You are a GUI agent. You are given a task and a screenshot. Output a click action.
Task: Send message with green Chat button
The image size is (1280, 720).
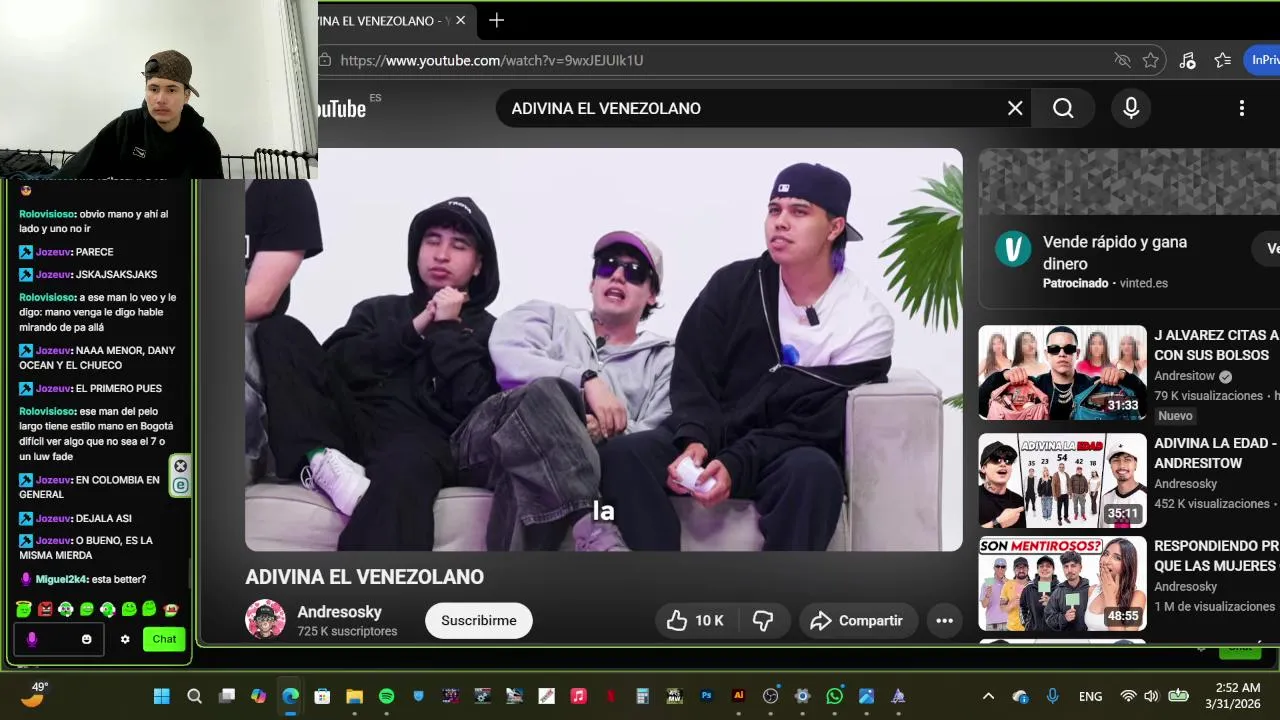164,639
